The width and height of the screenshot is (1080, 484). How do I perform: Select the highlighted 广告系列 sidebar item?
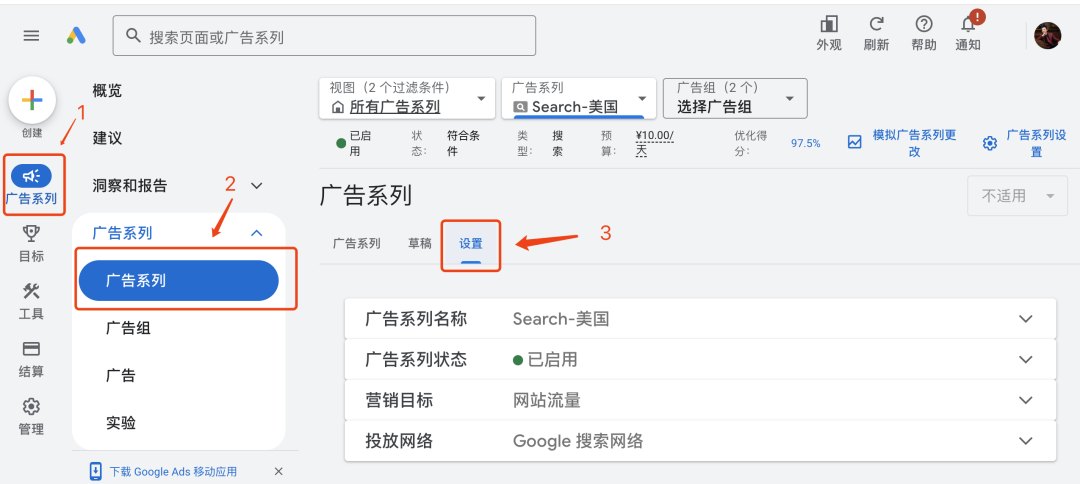point(178,281)
